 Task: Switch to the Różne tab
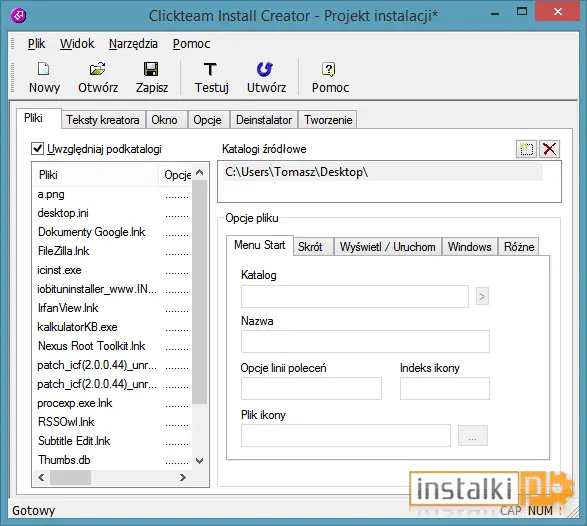click(x=519, y=247)
